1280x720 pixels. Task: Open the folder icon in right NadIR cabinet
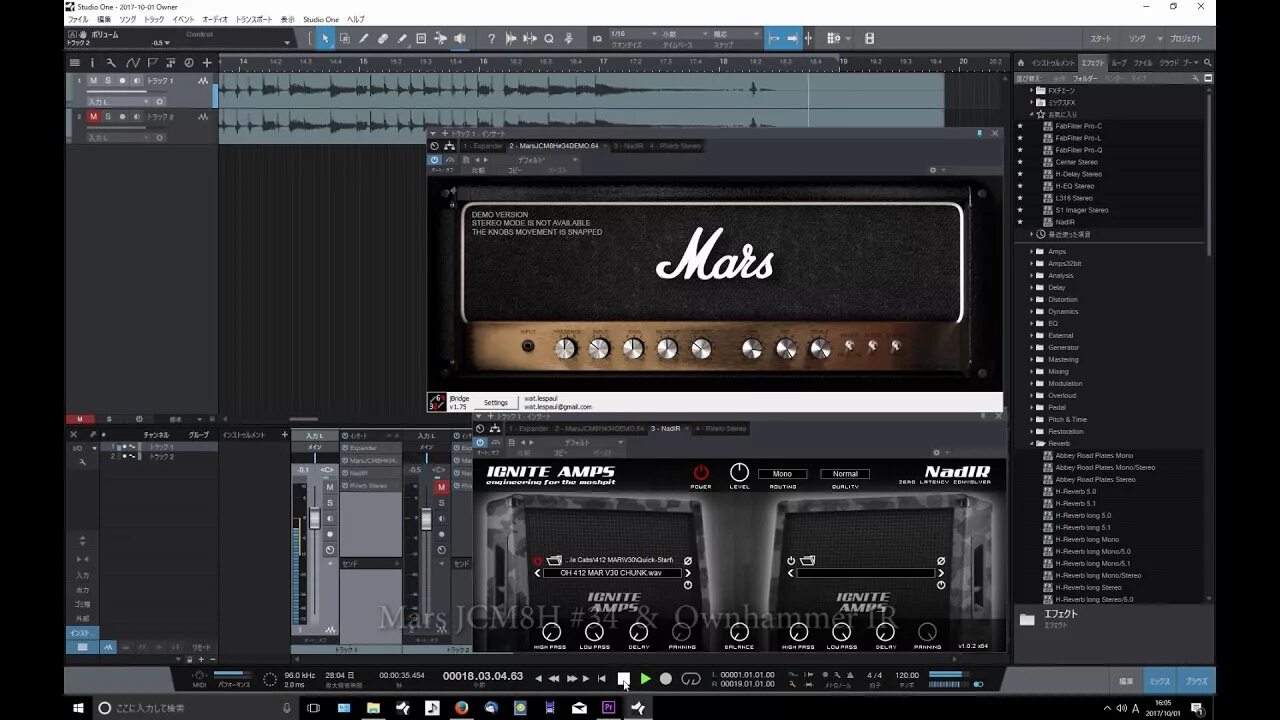807,560
